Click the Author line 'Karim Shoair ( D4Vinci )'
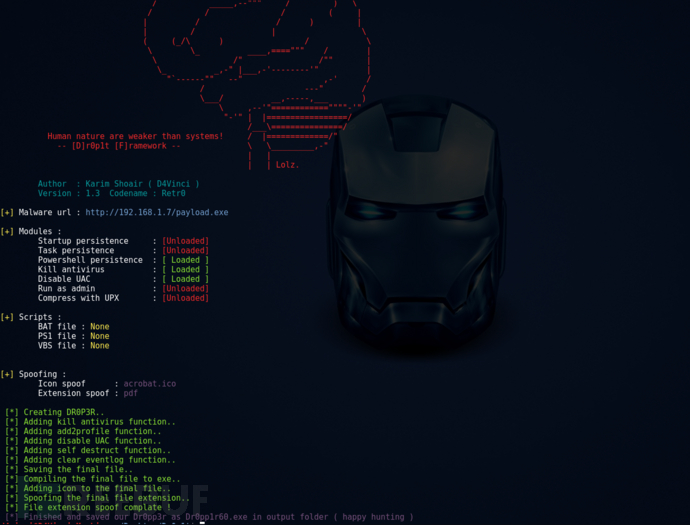Viewport: 690px width, 525px height. pyautogui.click(x=142, y=184)
